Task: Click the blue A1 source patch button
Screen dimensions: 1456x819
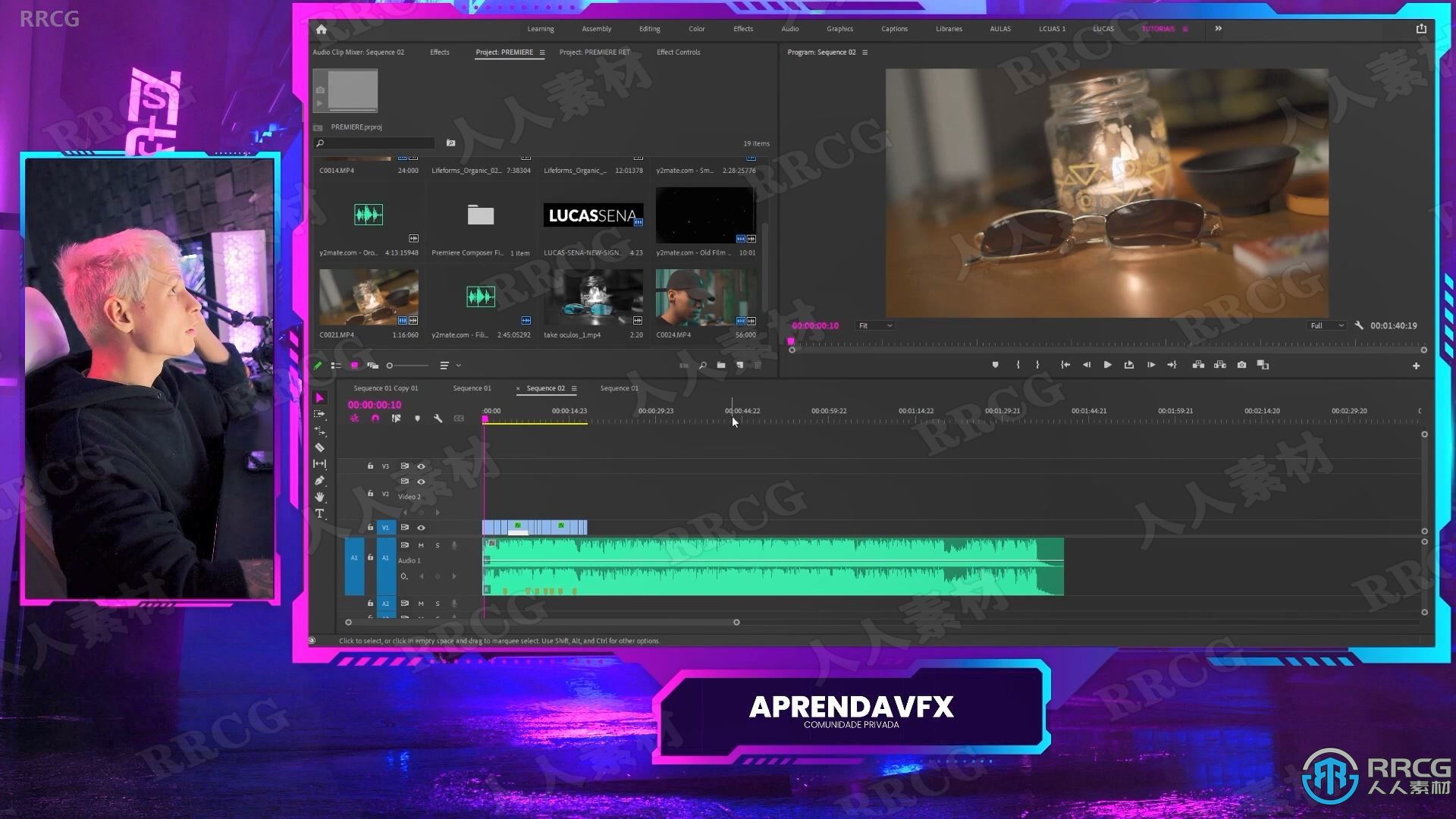Action: (x=354, y=566)
